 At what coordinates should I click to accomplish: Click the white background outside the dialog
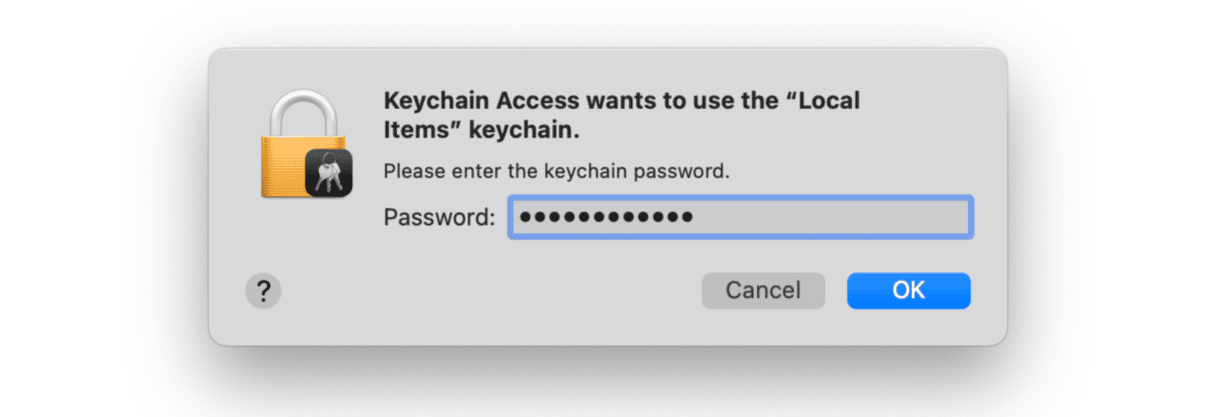coord(100,200)
